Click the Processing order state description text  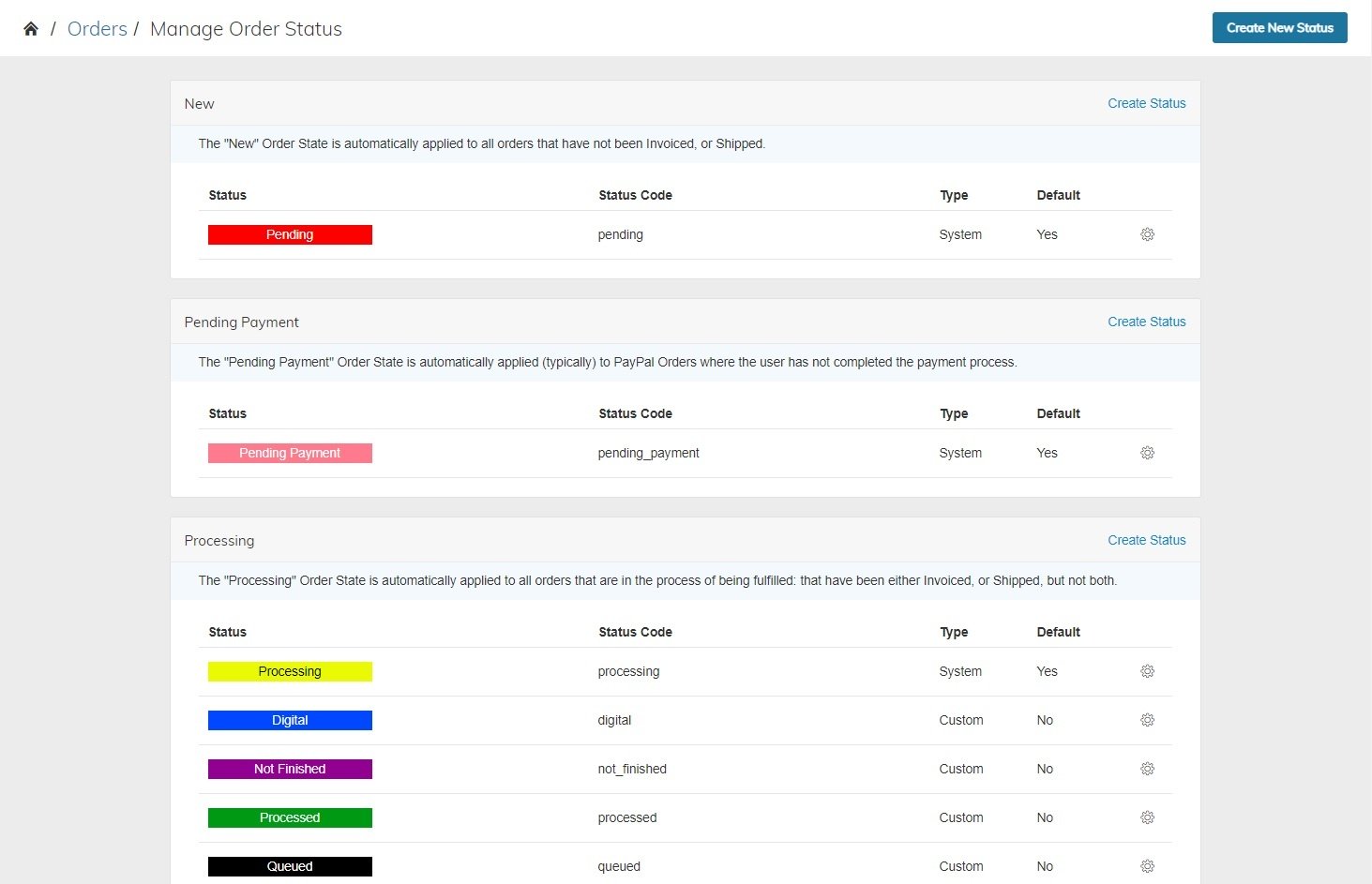coord(657,580)
